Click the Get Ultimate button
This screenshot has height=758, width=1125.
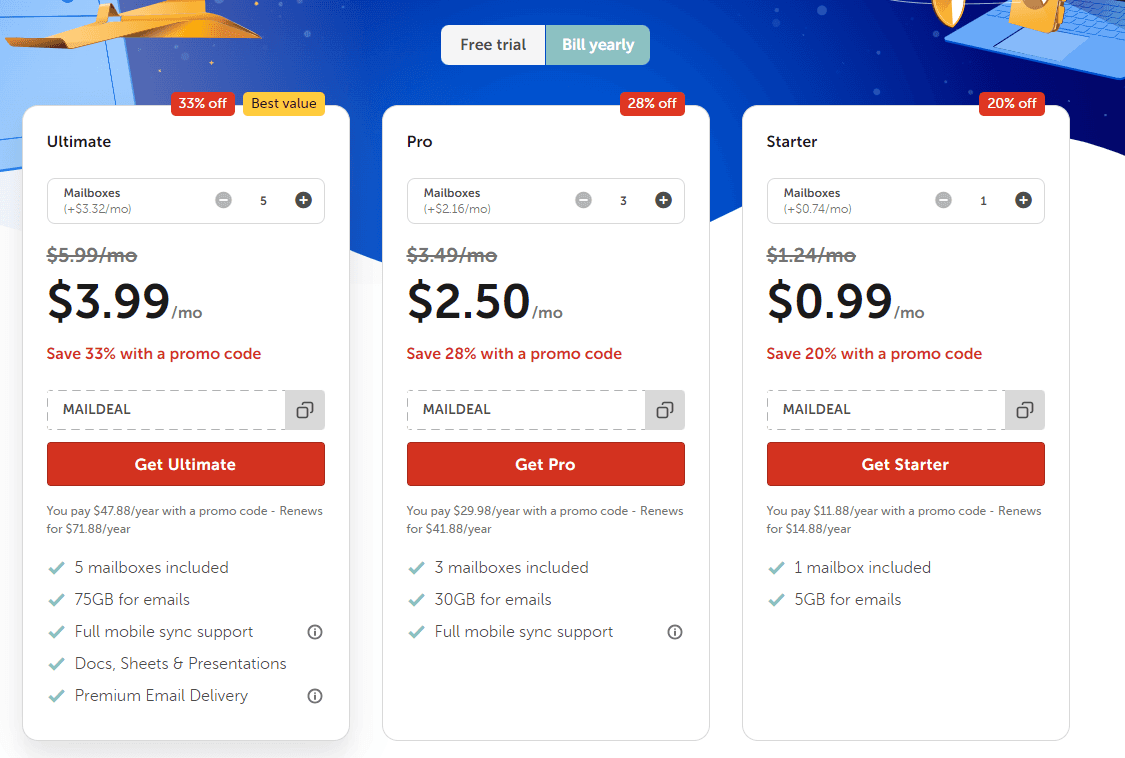click(185, 463)
